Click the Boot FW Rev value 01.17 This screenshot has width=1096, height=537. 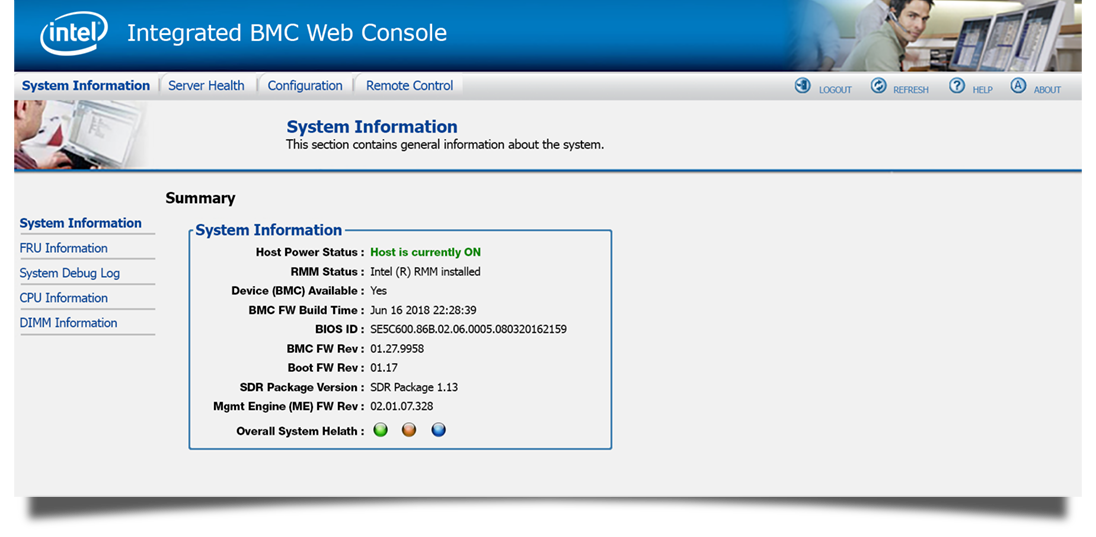click(x=384, y=368)
